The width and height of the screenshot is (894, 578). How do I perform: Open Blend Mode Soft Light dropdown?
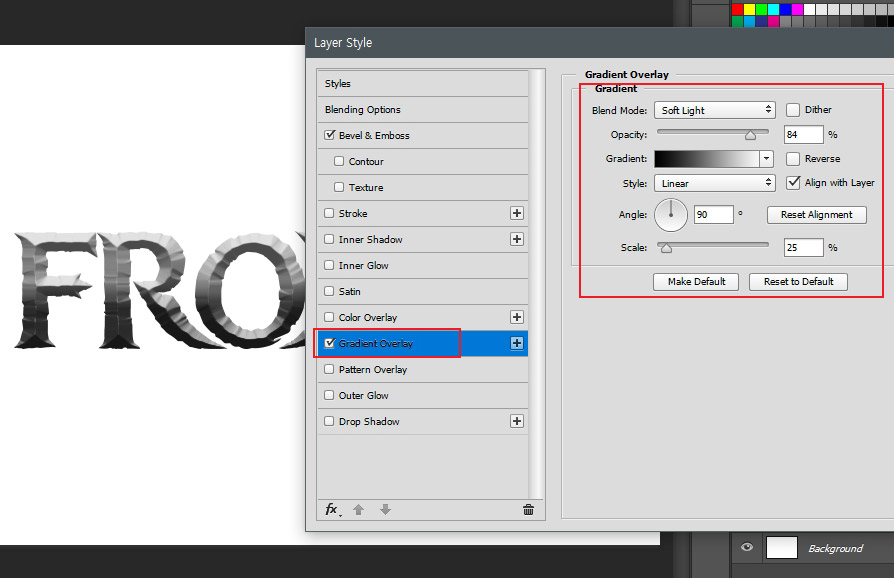pyautogui.click(x=714, y=110)
